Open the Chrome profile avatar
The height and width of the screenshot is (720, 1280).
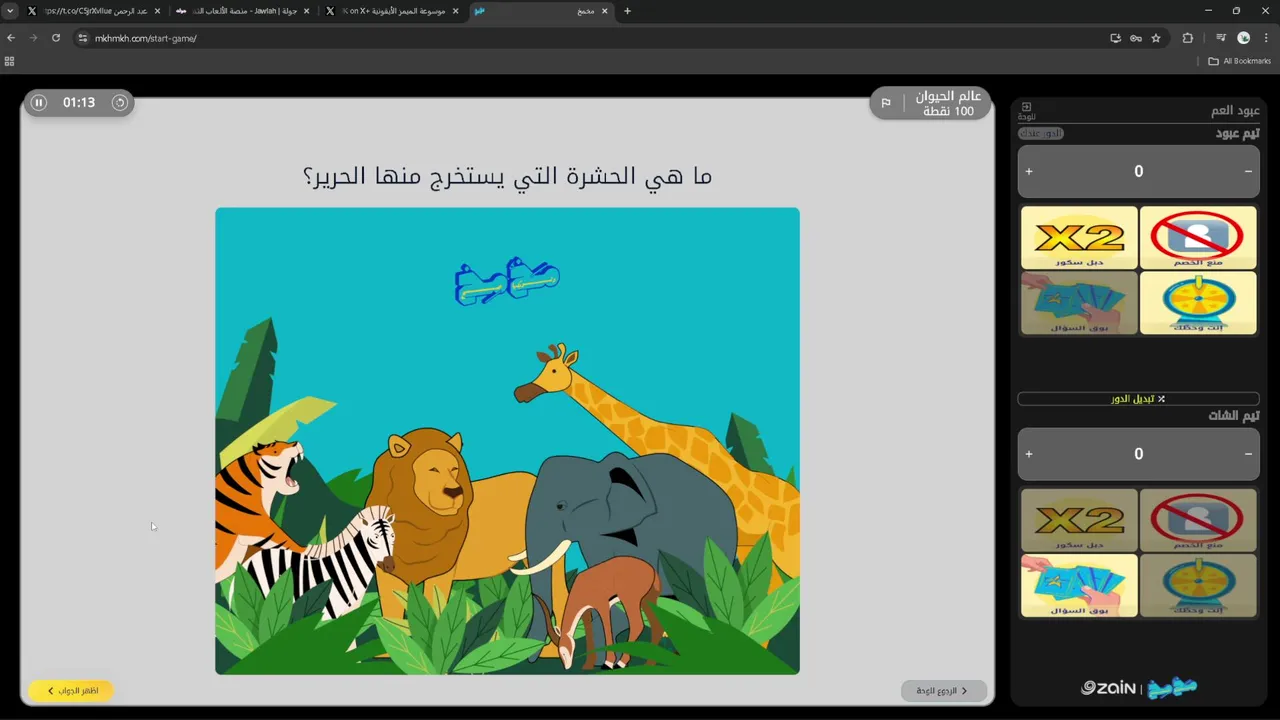tap(1243, 38)
